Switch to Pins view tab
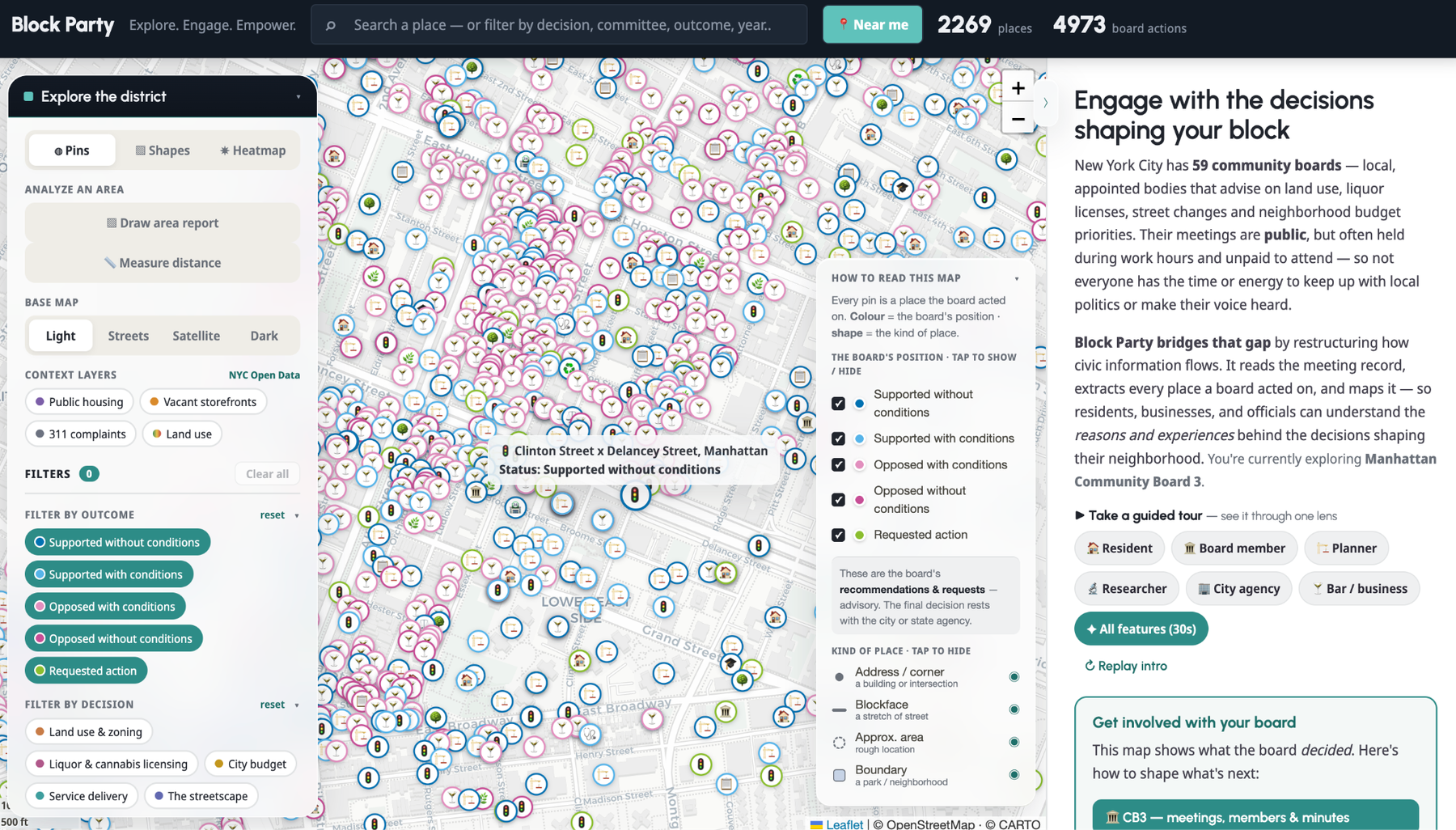Image resolution: width=1456 pixels, height=830 pixels. pyautogui.click(x=72, y=150)
